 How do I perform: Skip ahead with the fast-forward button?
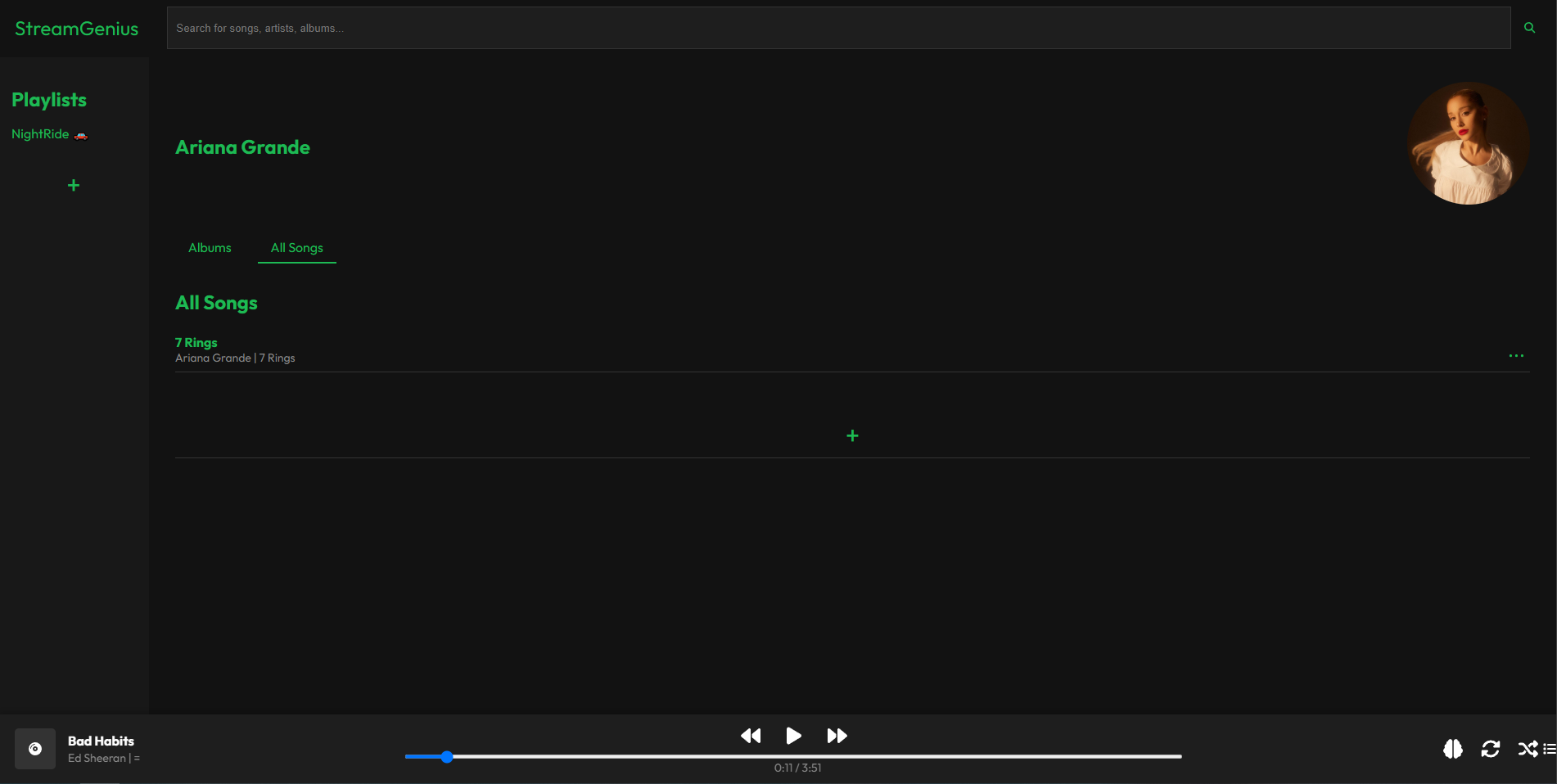click(x=837, y=736)
